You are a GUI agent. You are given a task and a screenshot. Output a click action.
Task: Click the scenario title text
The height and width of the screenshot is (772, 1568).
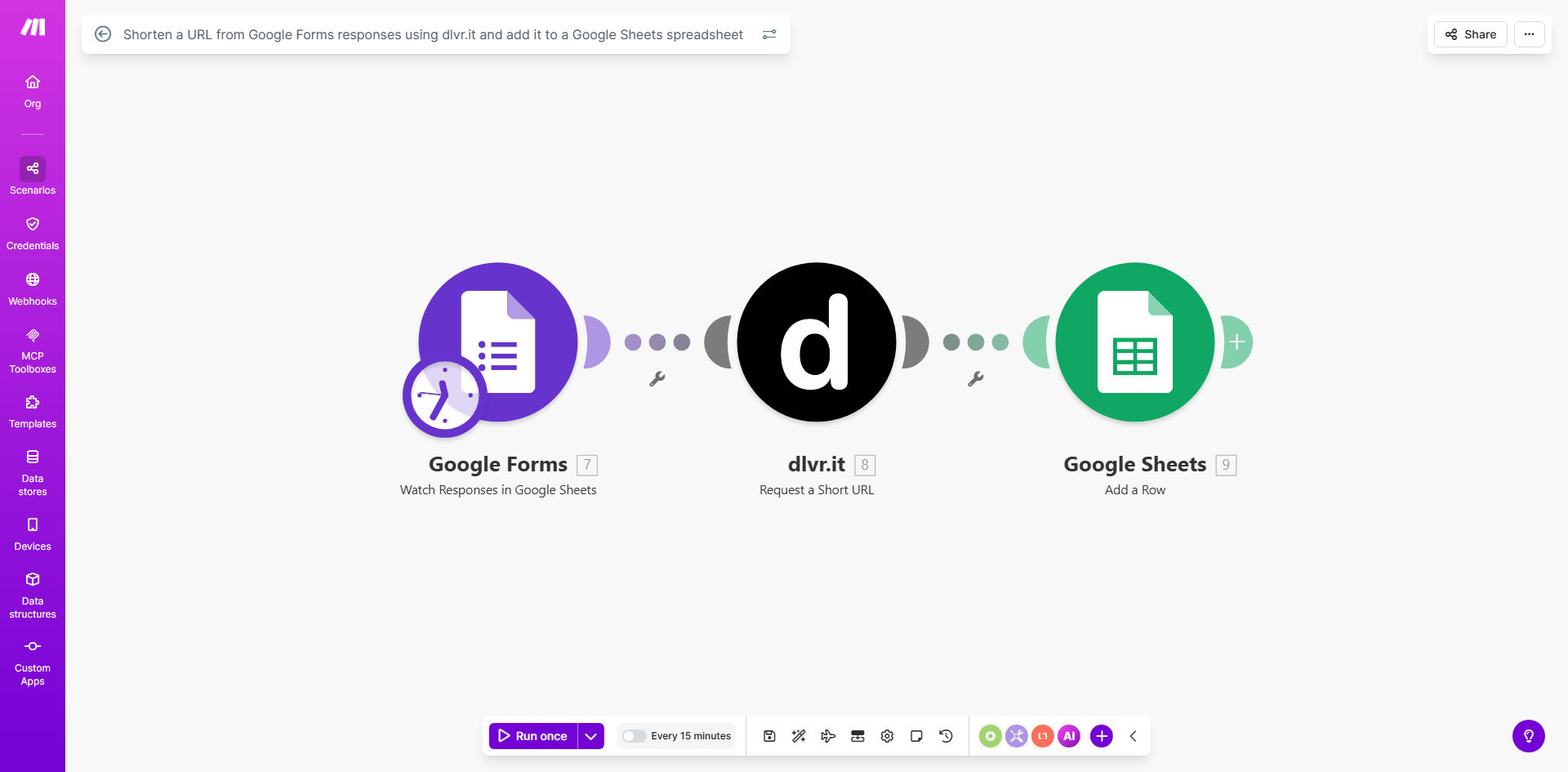(433, 34)
